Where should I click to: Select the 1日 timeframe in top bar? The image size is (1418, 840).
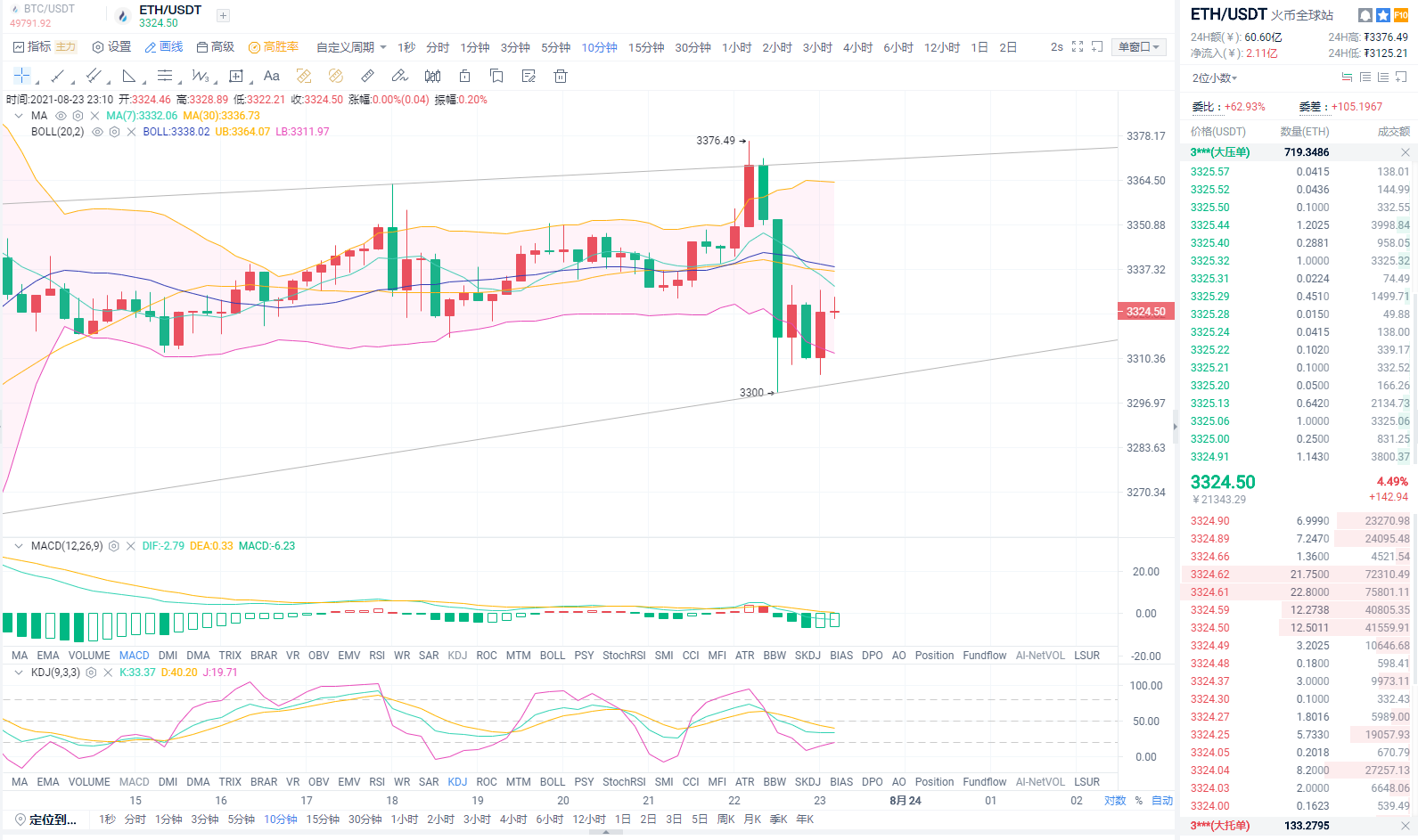[x=979, y=47]
